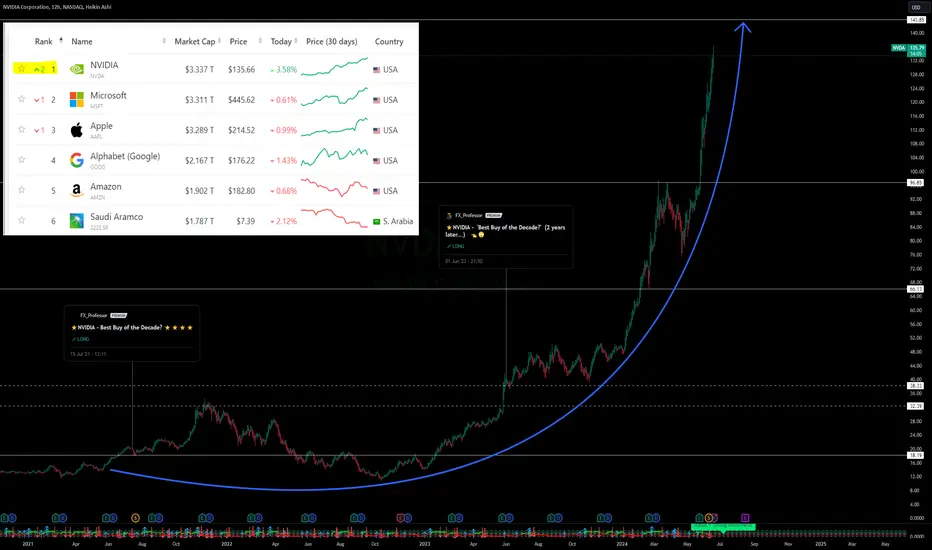The image size is (932, 550).
Task: Click the 2025 label on time axis
Action: 820,543
